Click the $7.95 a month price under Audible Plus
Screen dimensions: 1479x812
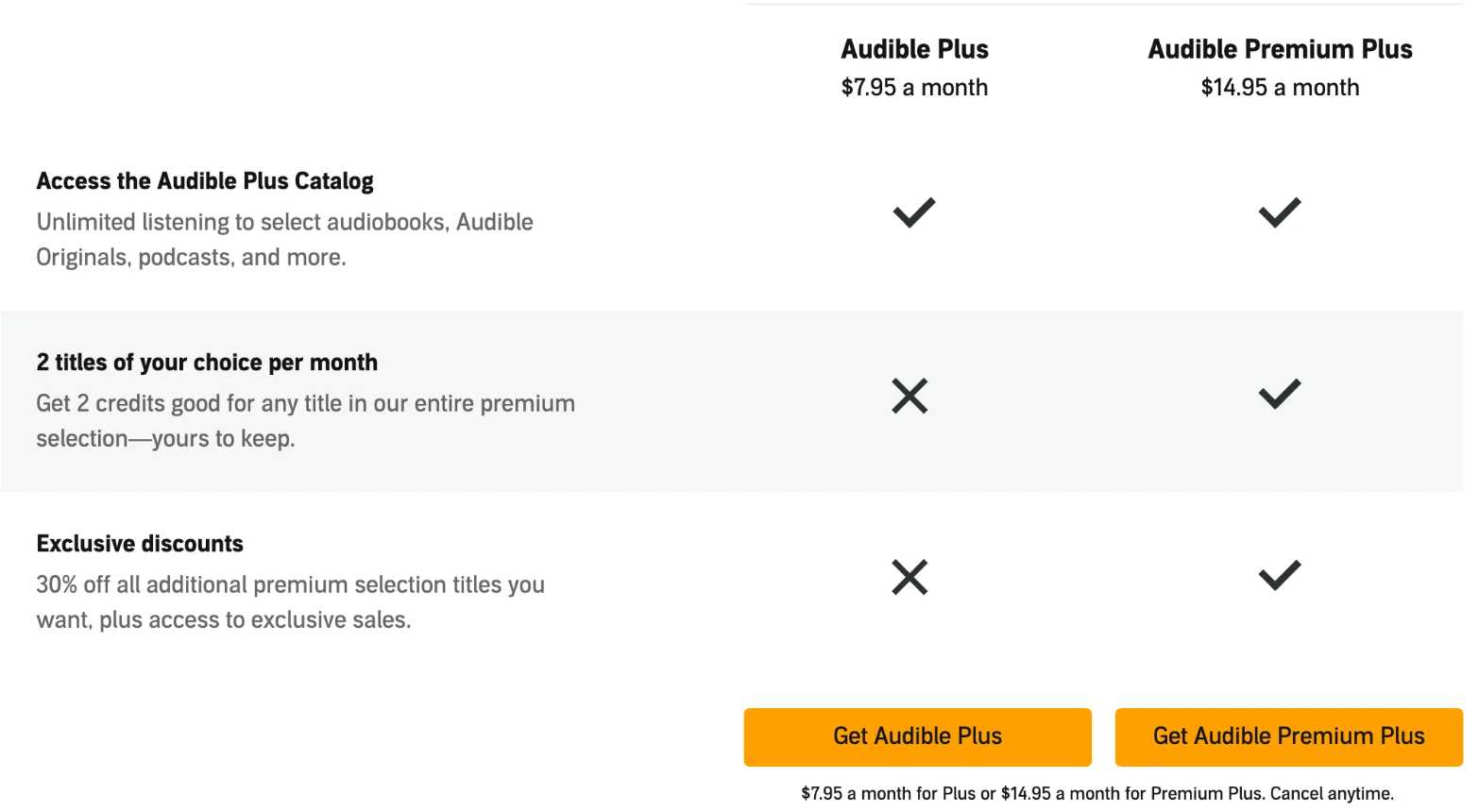click(x=914, y=88)
